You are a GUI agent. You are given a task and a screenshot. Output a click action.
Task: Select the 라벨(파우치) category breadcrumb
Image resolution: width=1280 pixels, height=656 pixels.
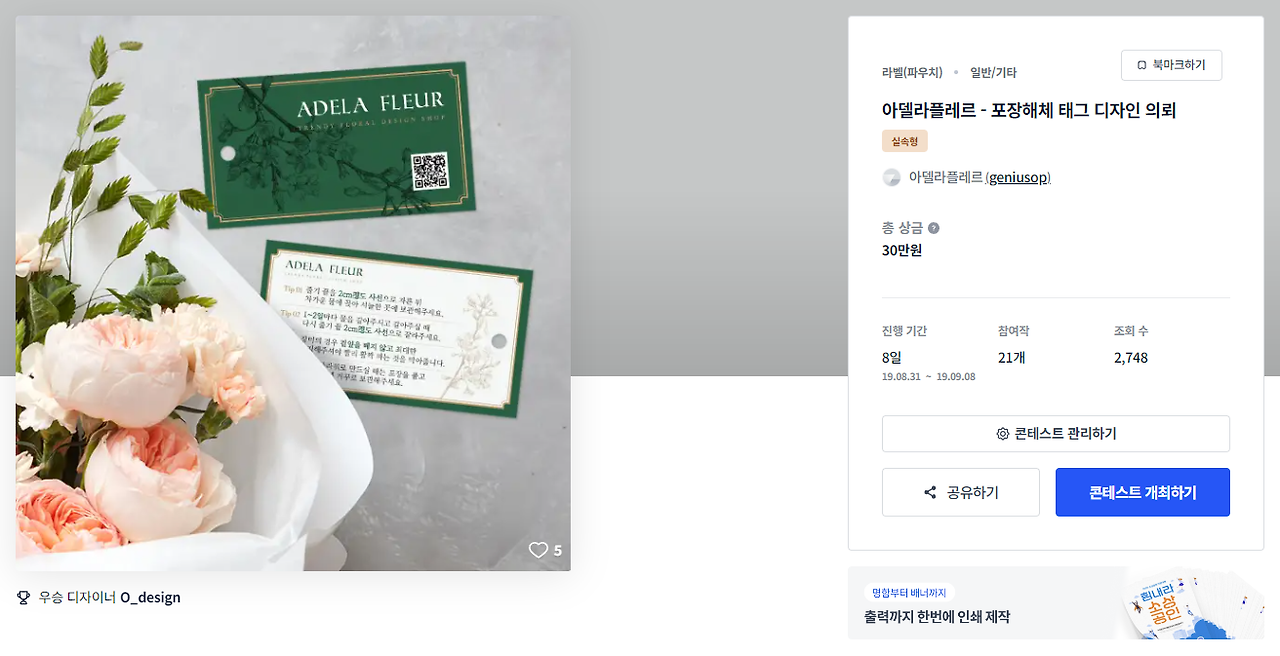point(912,72)
